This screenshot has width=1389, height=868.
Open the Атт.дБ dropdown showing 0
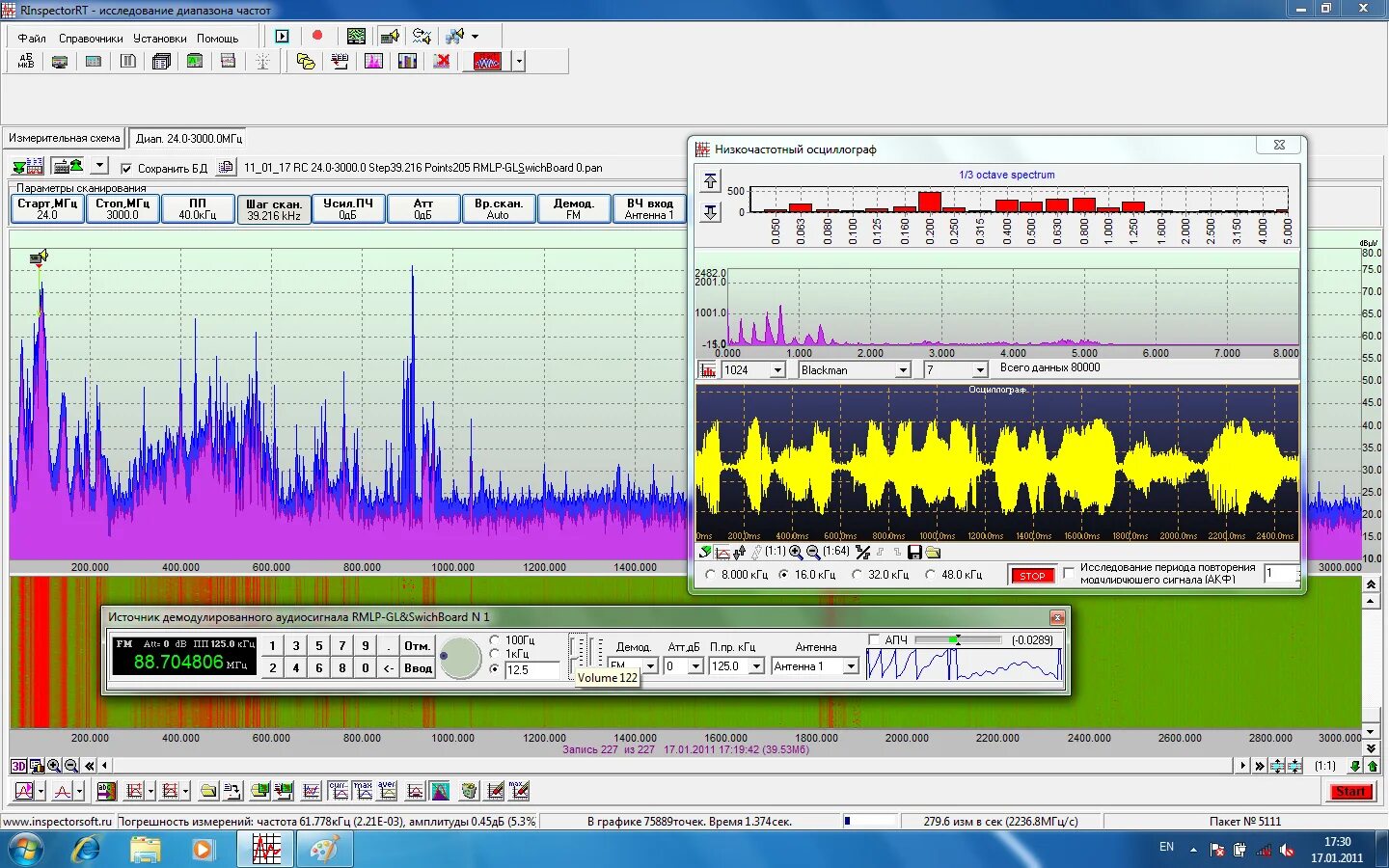pos(695,666)
